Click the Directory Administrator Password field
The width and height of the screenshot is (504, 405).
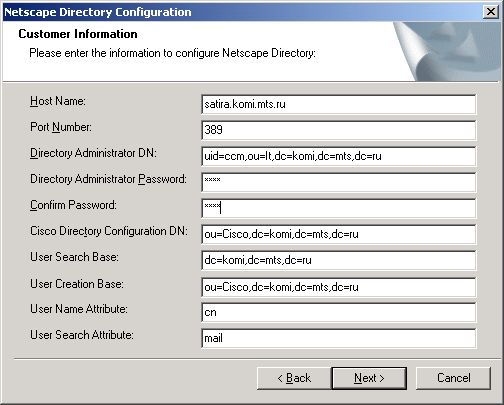[x=339, y=182]
